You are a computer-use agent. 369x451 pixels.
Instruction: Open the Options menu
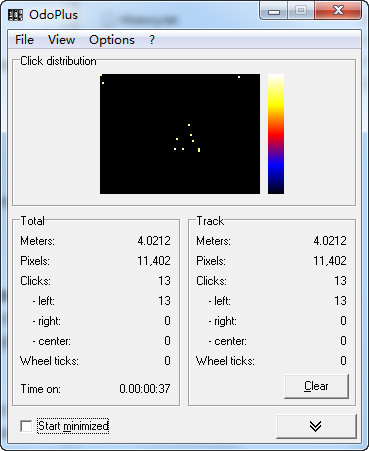tap(112, 40)
